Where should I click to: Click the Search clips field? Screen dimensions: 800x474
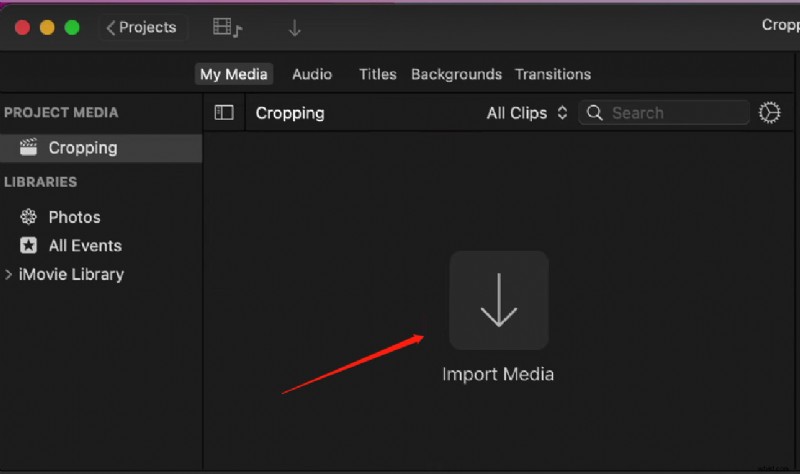pyautogui.click(x=664, y=113)
